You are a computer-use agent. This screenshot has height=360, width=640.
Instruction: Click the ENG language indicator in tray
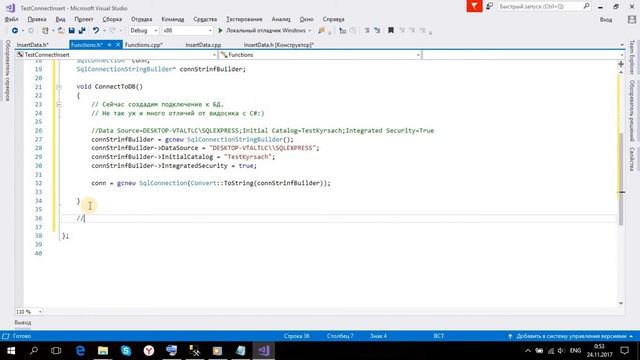[x=576, y=351]
